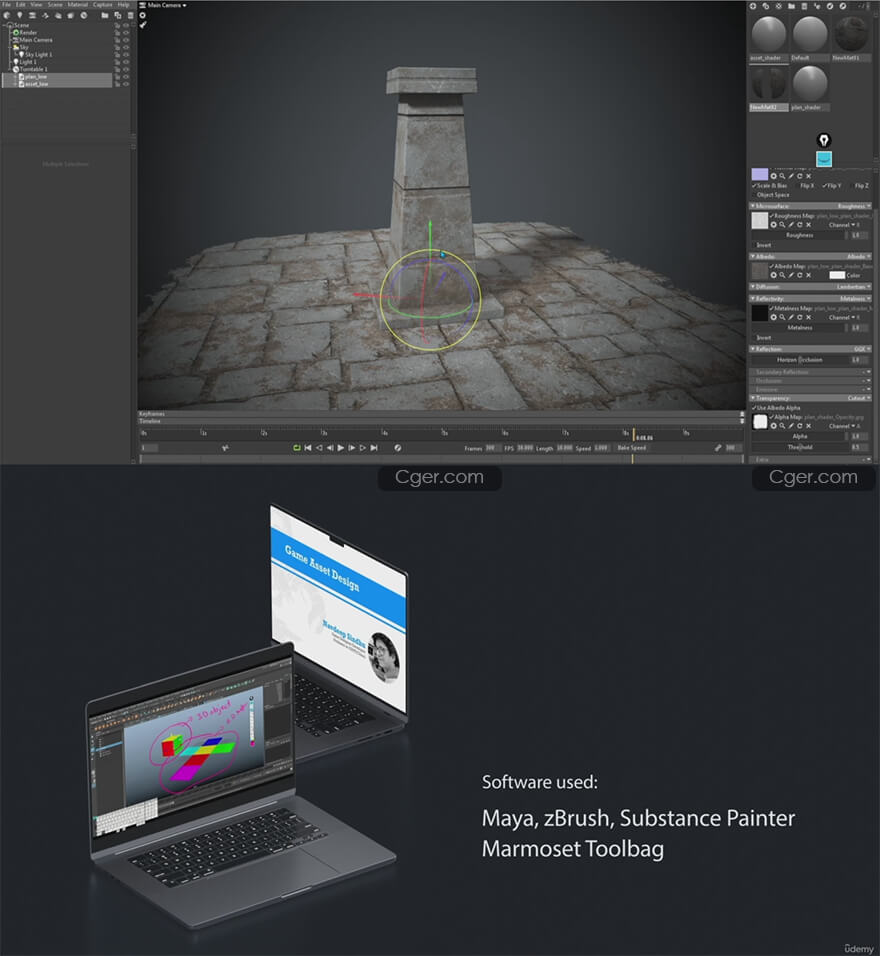
Task: Select the Render item in scene tree
Action: tap(28, 33)
